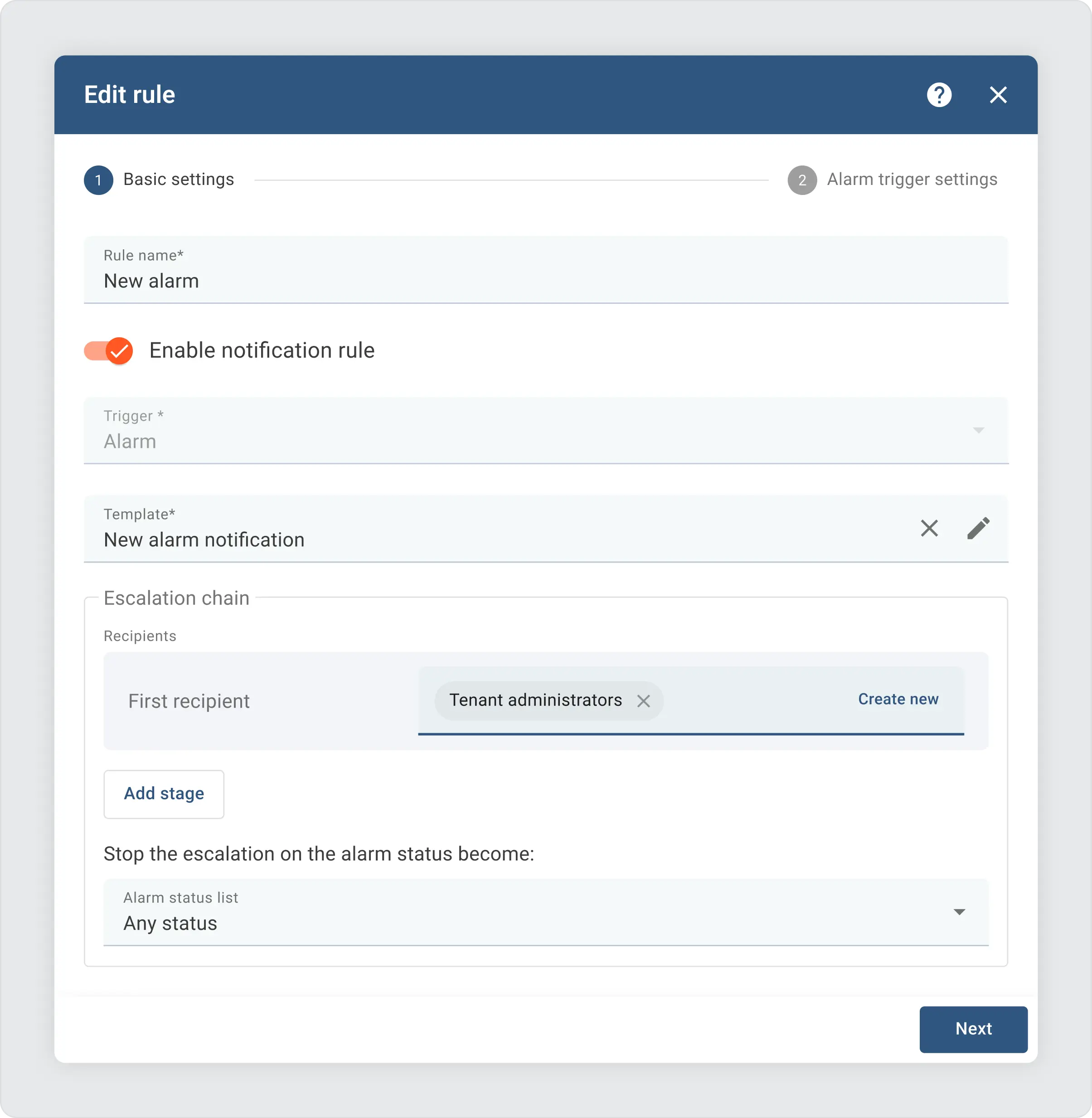The image size is (1092, 1118).
Task: Select the Basic settings step
Action: [178, 180]
